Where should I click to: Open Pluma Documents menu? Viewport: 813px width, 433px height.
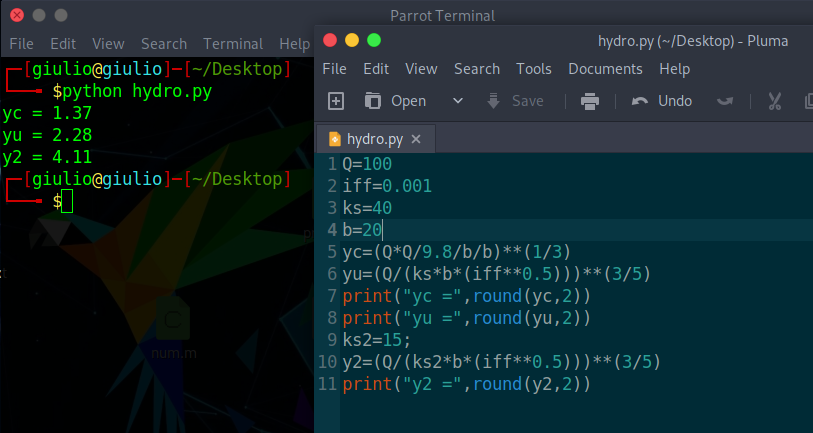[x=605, y=69]
